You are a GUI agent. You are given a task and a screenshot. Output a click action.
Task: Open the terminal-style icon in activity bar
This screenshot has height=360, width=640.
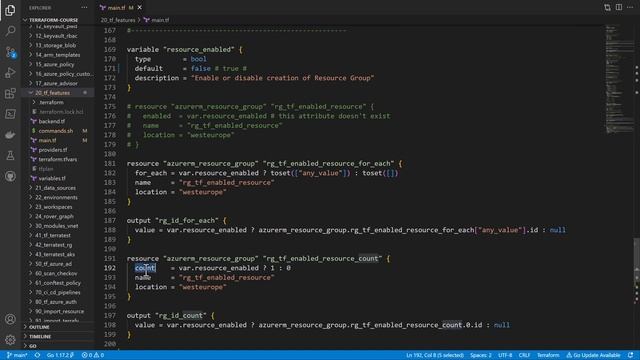tap(10, 114)
